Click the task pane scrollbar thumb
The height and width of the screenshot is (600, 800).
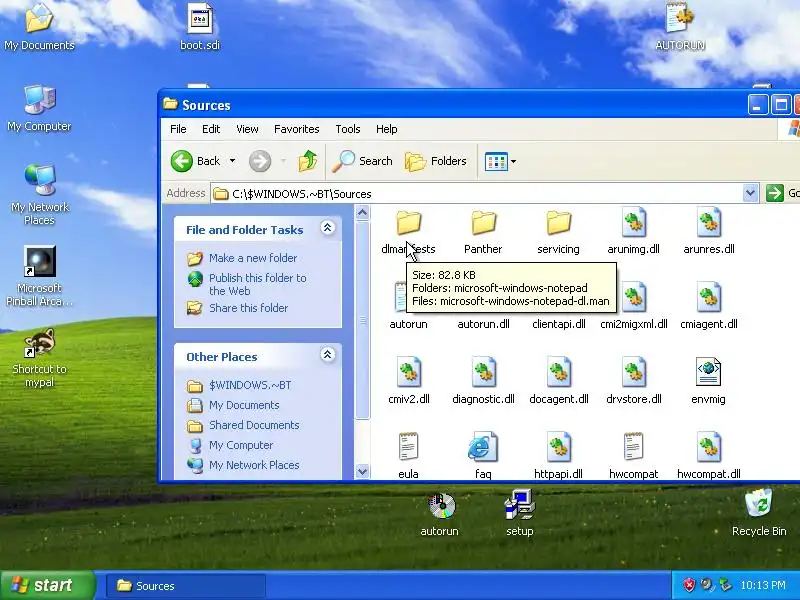click(362, 320)
